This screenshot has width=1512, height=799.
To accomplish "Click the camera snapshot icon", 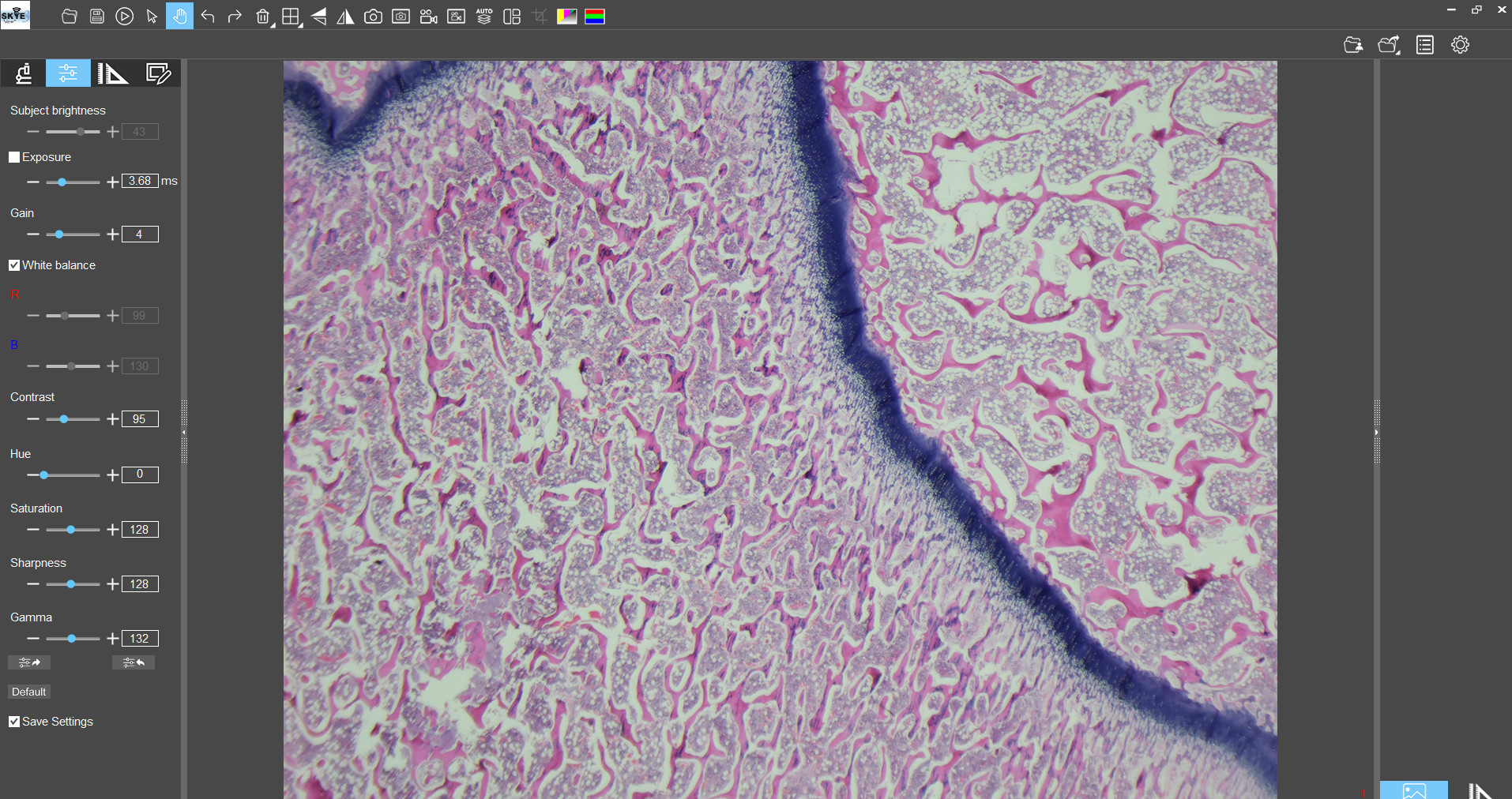I will 373,17.
